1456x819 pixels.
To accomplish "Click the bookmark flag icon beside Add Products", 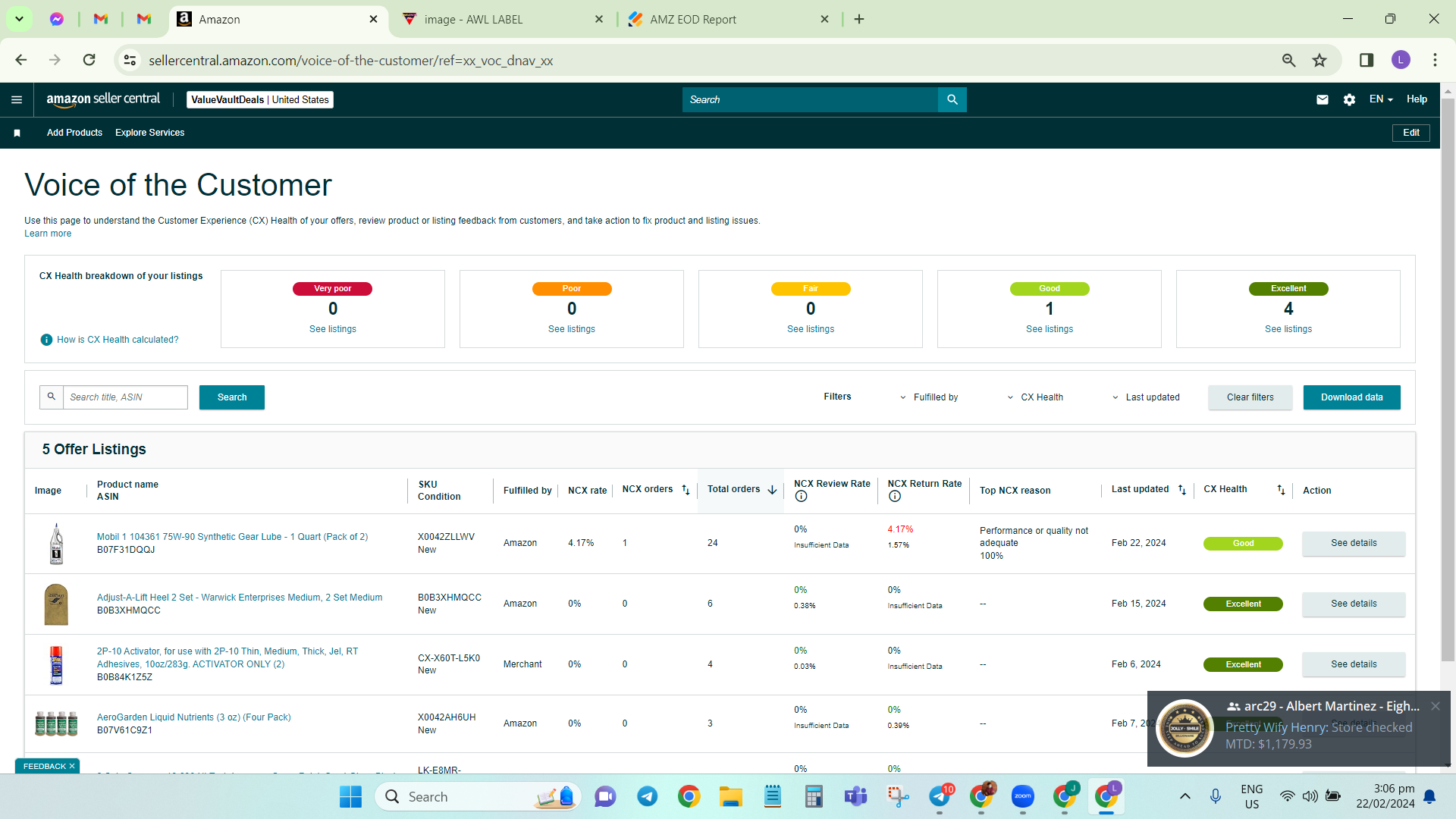I will (x=17, y=133).
